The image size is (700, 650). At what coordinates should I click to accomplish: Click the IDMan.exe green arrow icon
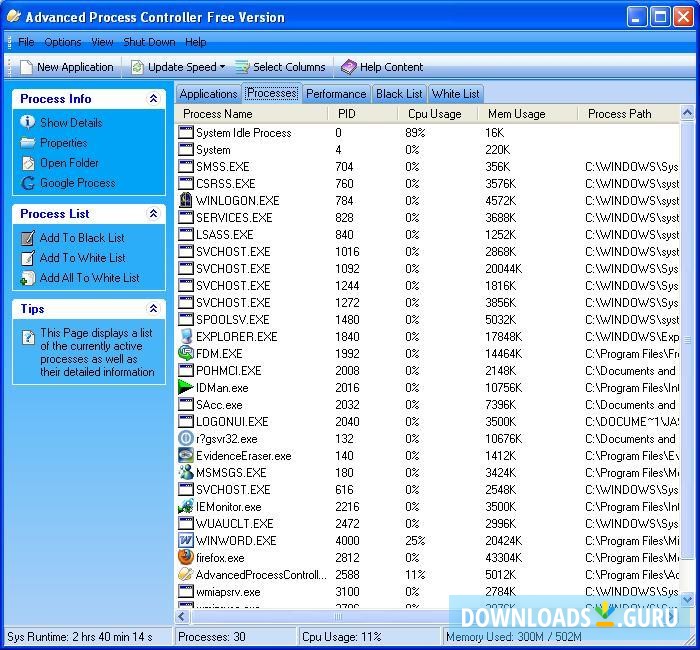[185, 388]
